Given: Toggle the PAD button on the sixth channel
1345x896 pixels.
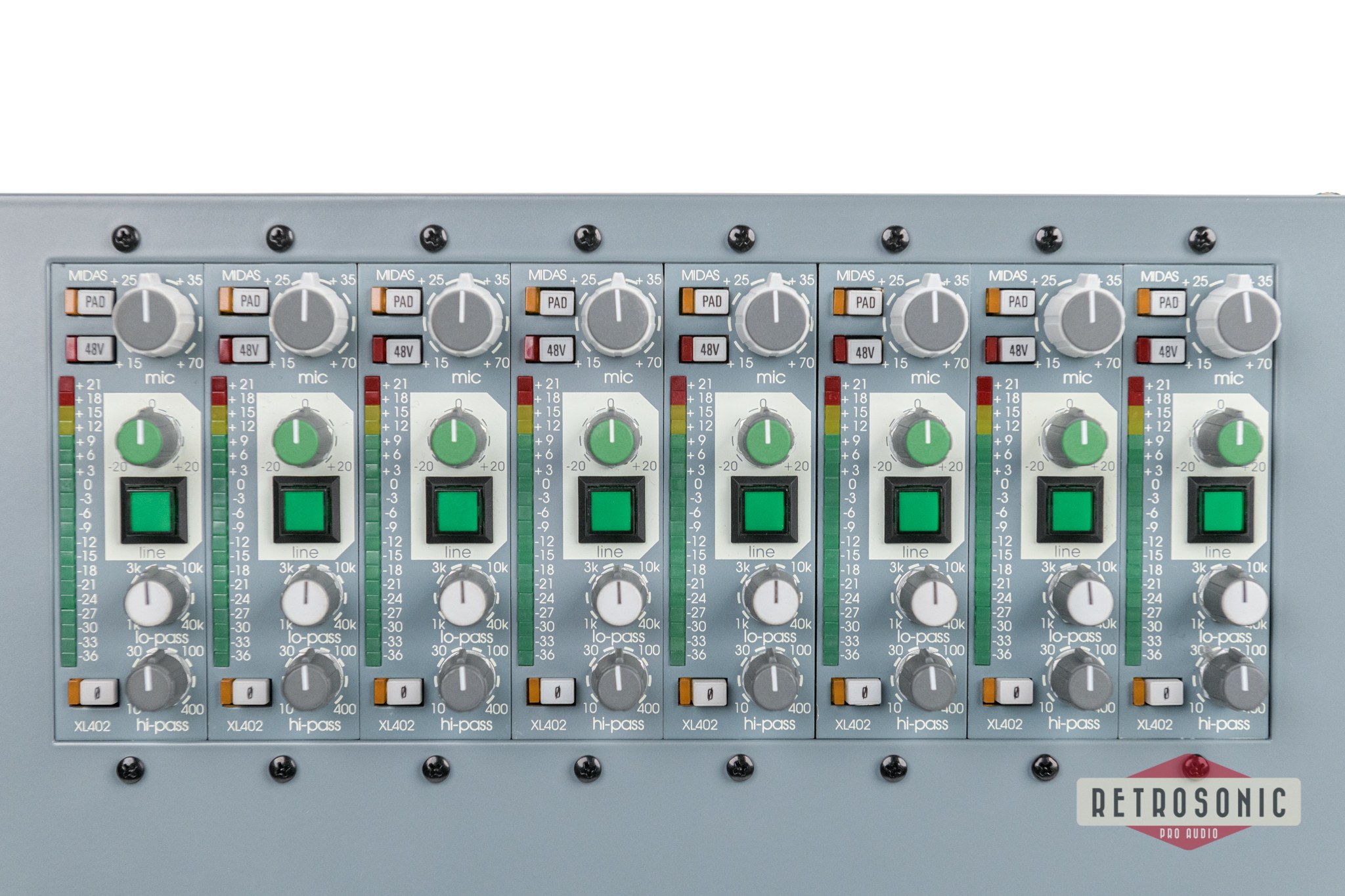Looking at the screenshot, I should click(859, 301).
